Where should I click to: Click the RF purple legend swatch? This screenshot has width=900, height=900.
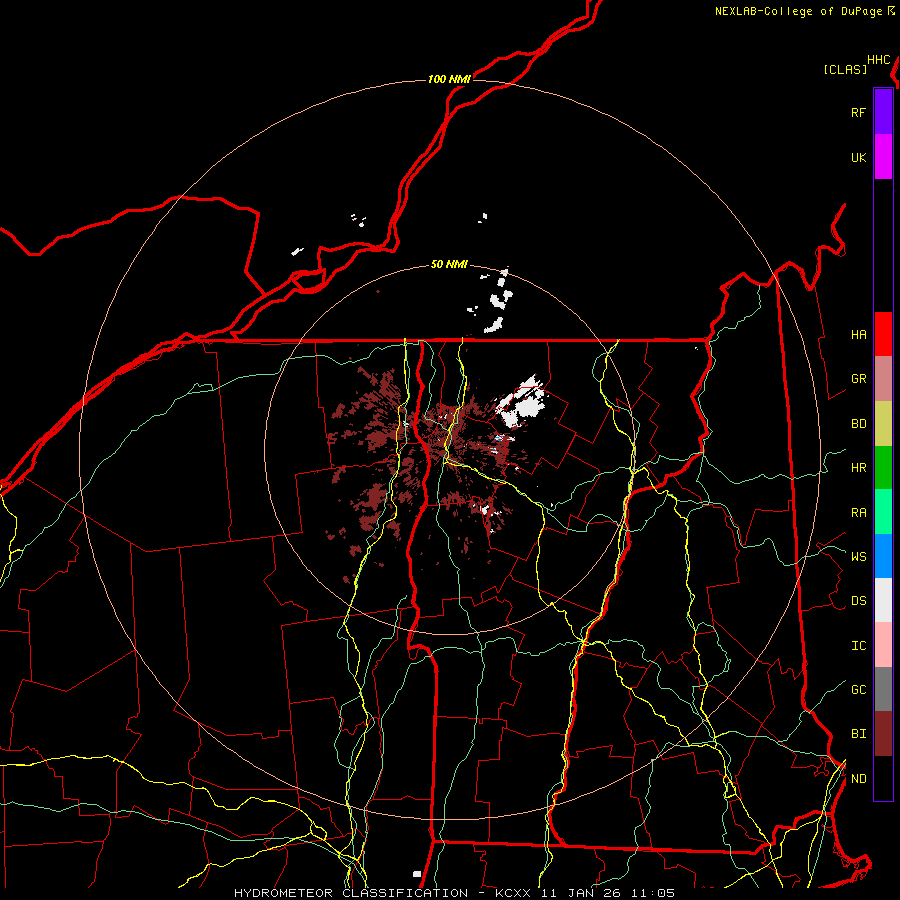pos(883,111)
